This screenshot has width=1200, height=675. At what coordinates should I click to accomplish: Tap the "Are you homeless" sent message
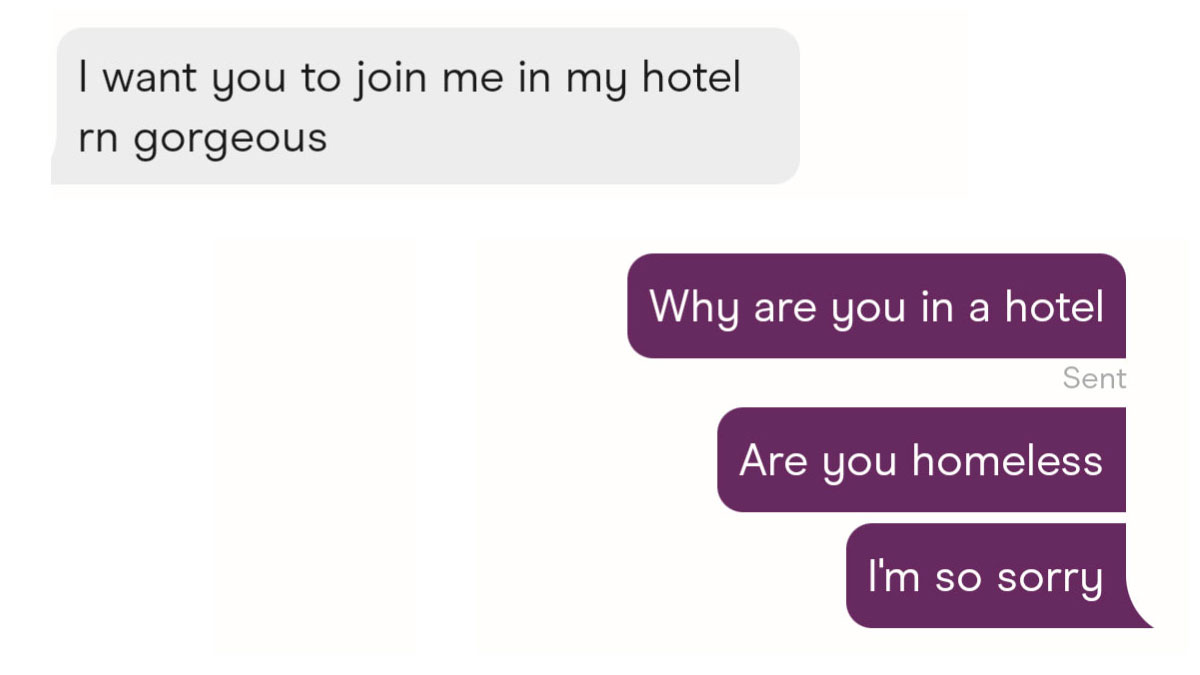click(921, 460)
